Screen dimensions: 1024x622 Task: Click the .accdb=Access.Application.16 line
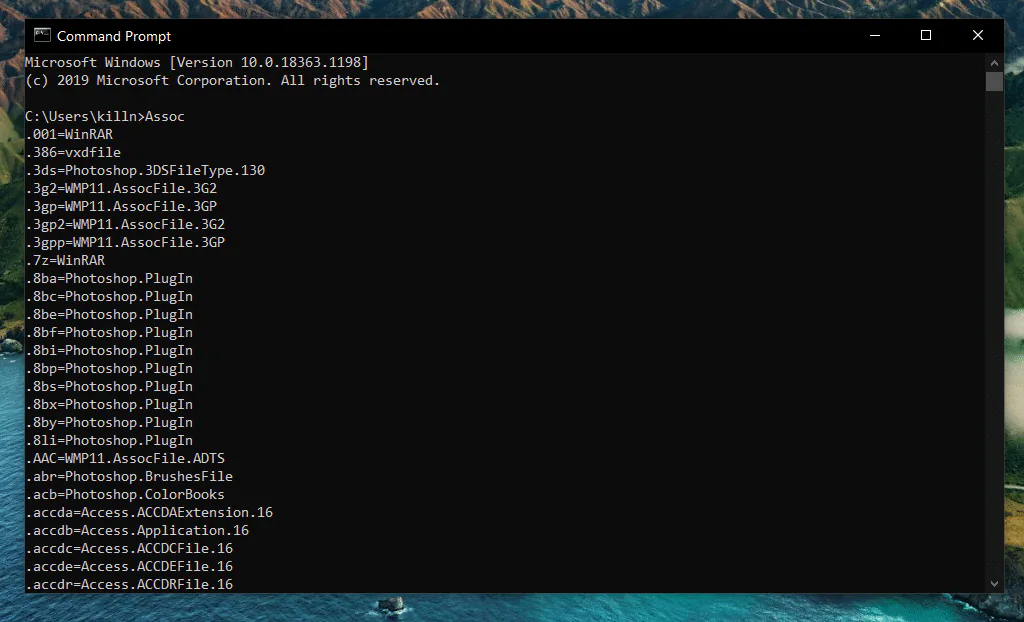(x=137, y=531)
